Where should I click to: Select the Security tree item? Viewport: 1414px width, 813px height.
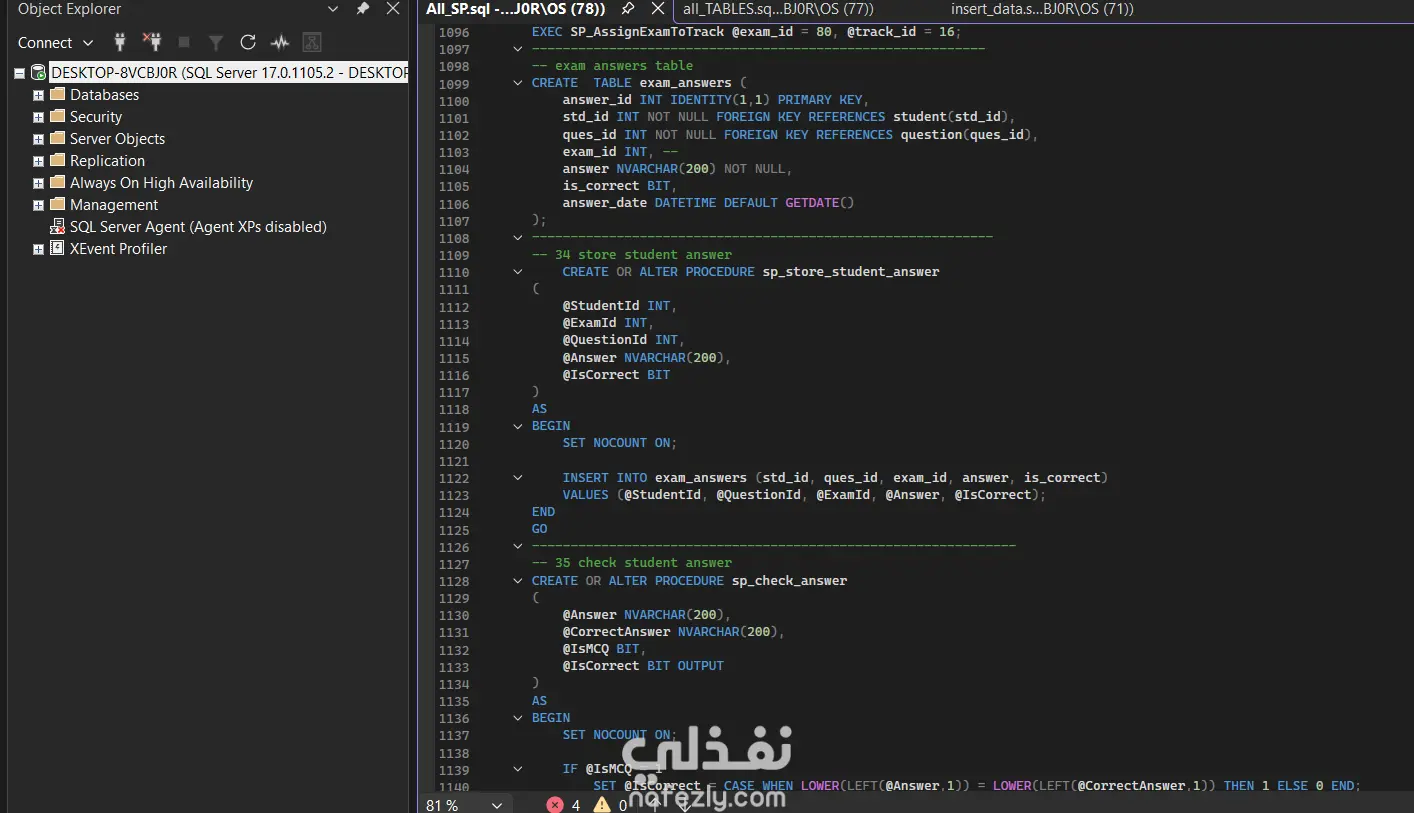95,116
